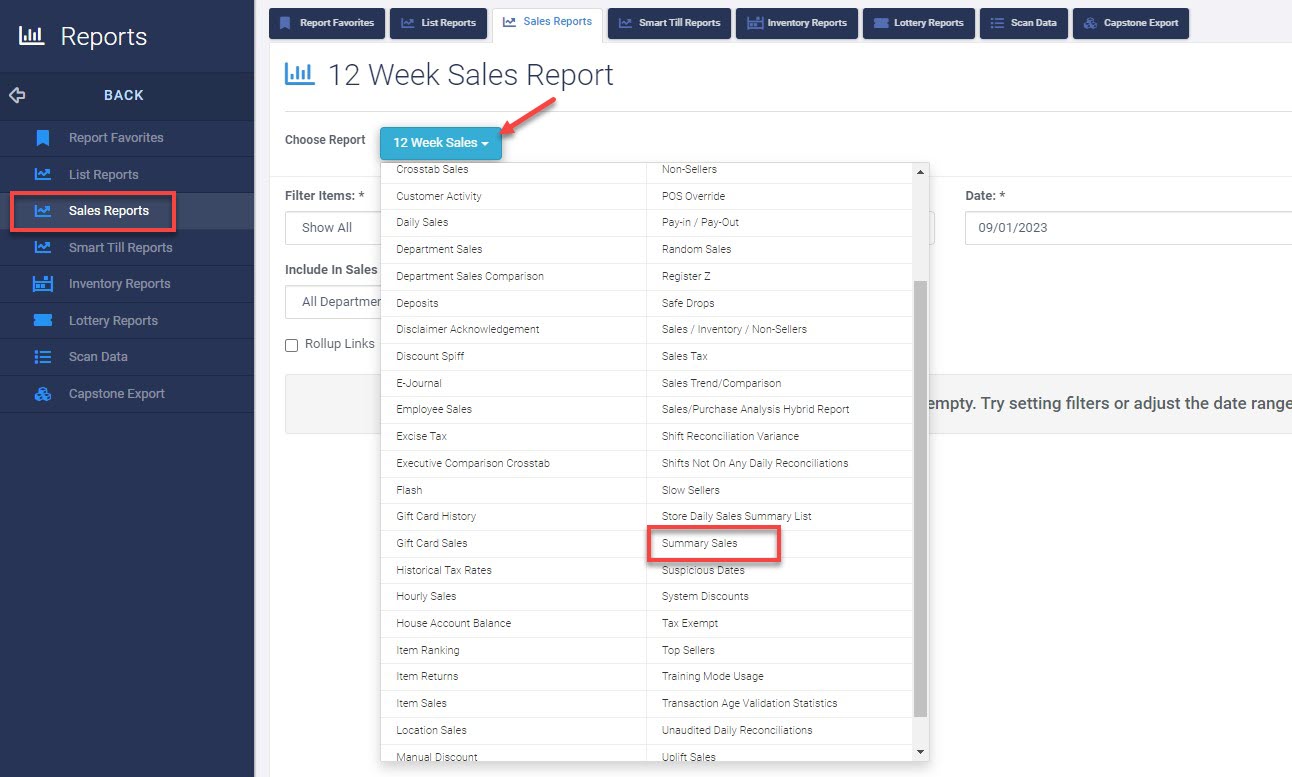Switch to the Inventory Reports tab
Image resolution: width=1292 pixels, height=777 pixels.
(797, 23)
